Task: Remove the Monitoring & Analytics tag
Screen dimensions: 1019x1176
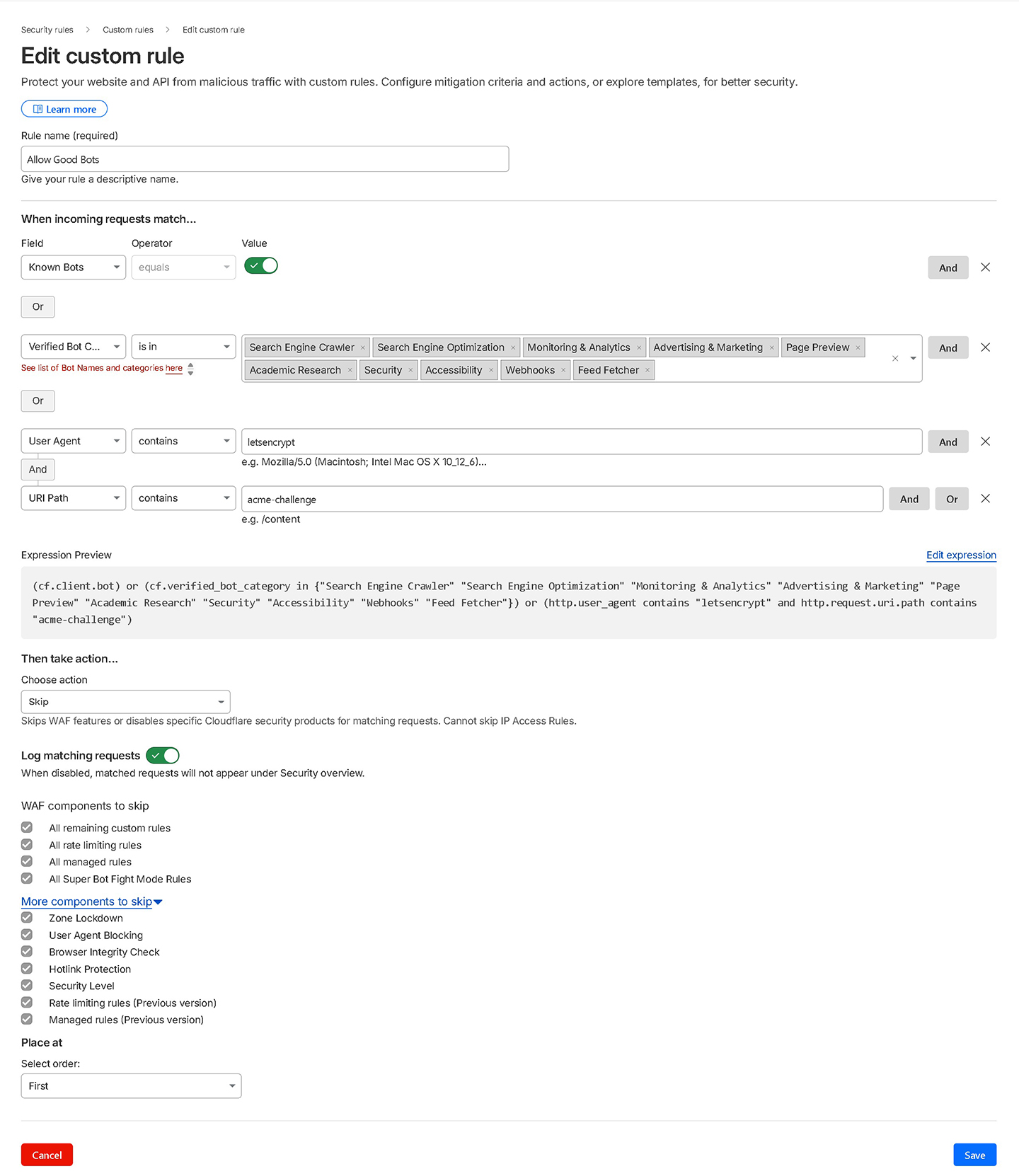Action: coord(639,347)
